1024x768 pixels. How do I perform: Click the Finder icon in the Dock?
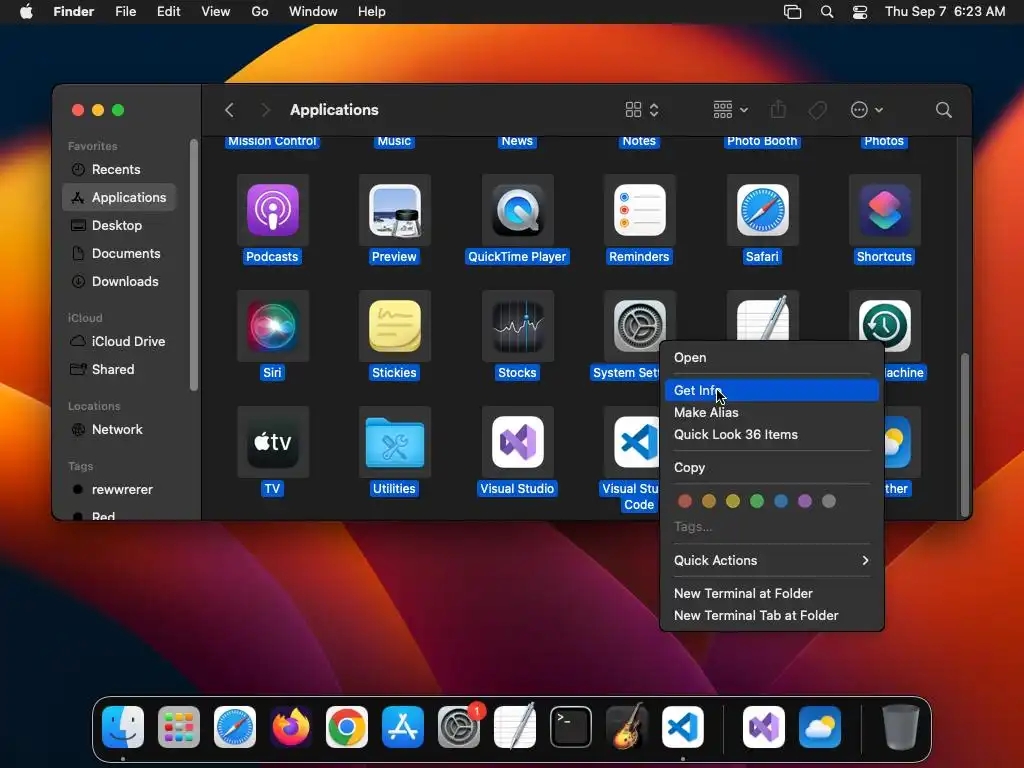point(123,727)
